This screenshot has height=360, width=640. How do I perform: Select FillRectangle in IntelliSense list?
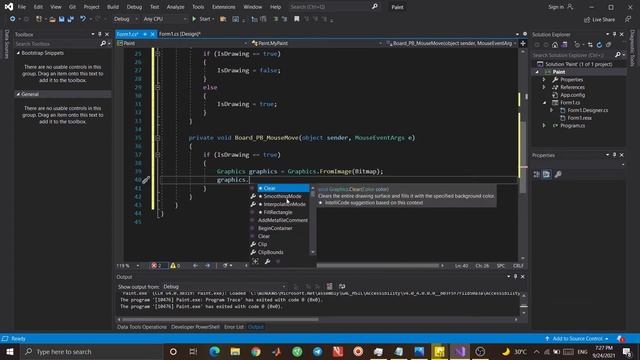pyautogui.click(x=278, y=212)
